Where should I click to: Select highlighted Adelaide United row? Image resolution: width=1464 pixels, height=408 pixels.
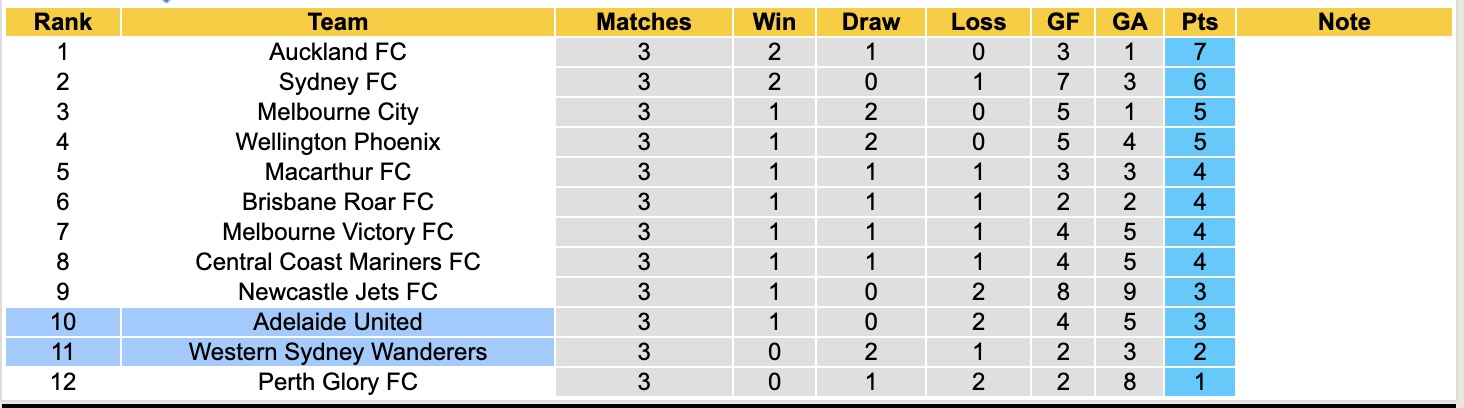tap(338, 322)
